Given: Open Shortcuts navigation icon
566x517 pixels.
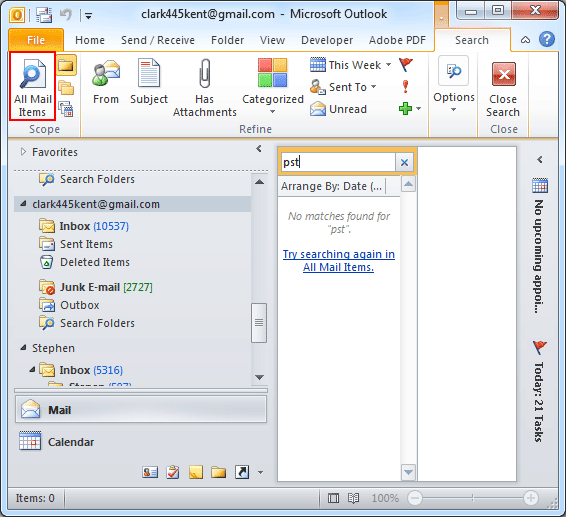Looking at the screenshot, I should click(x=242, y=472).
